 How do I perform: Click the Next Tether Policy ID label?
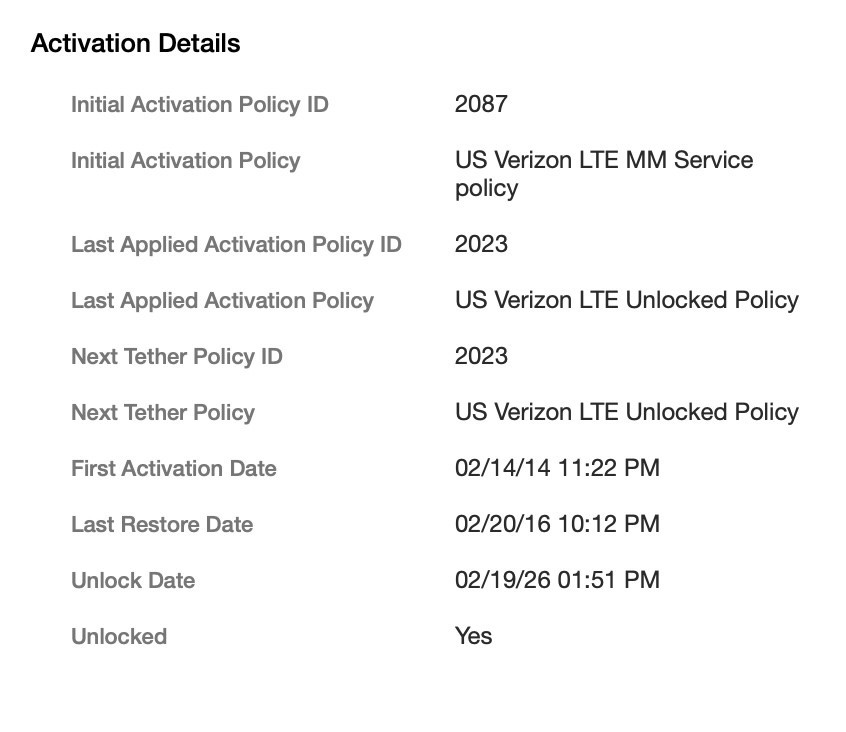[176, 357]
